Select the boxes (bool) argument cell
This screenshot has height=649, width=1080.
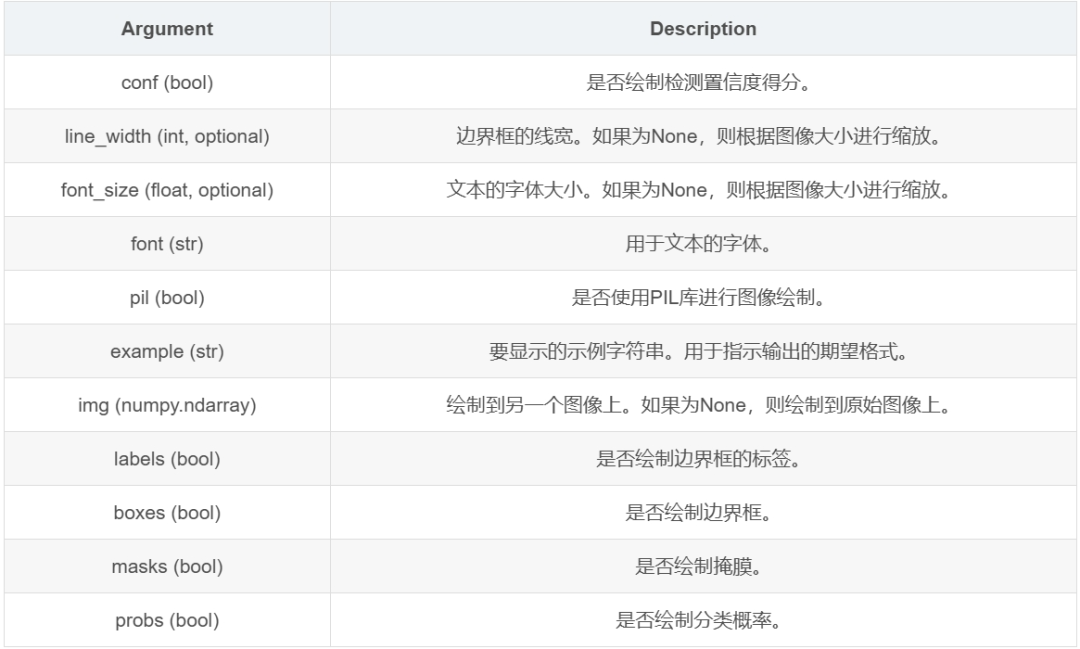167,513
